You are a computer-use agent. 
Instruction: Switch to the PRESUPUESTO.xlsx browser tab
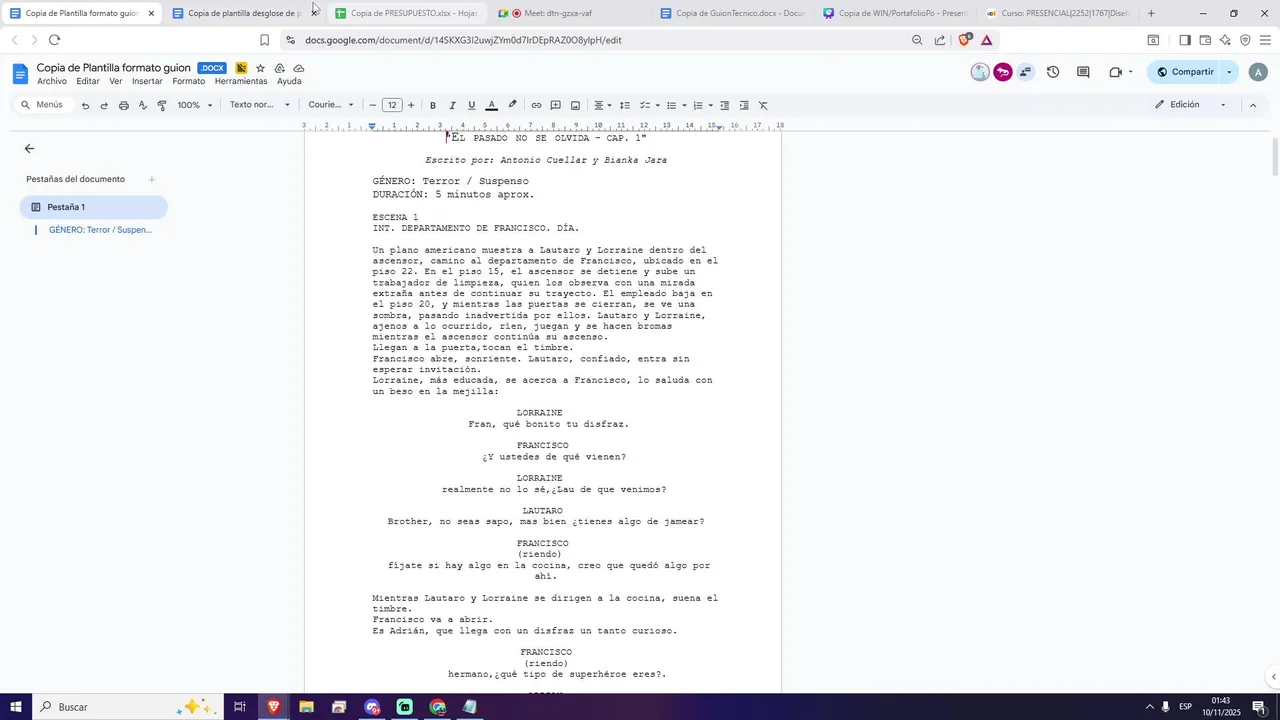pos(406,13)
